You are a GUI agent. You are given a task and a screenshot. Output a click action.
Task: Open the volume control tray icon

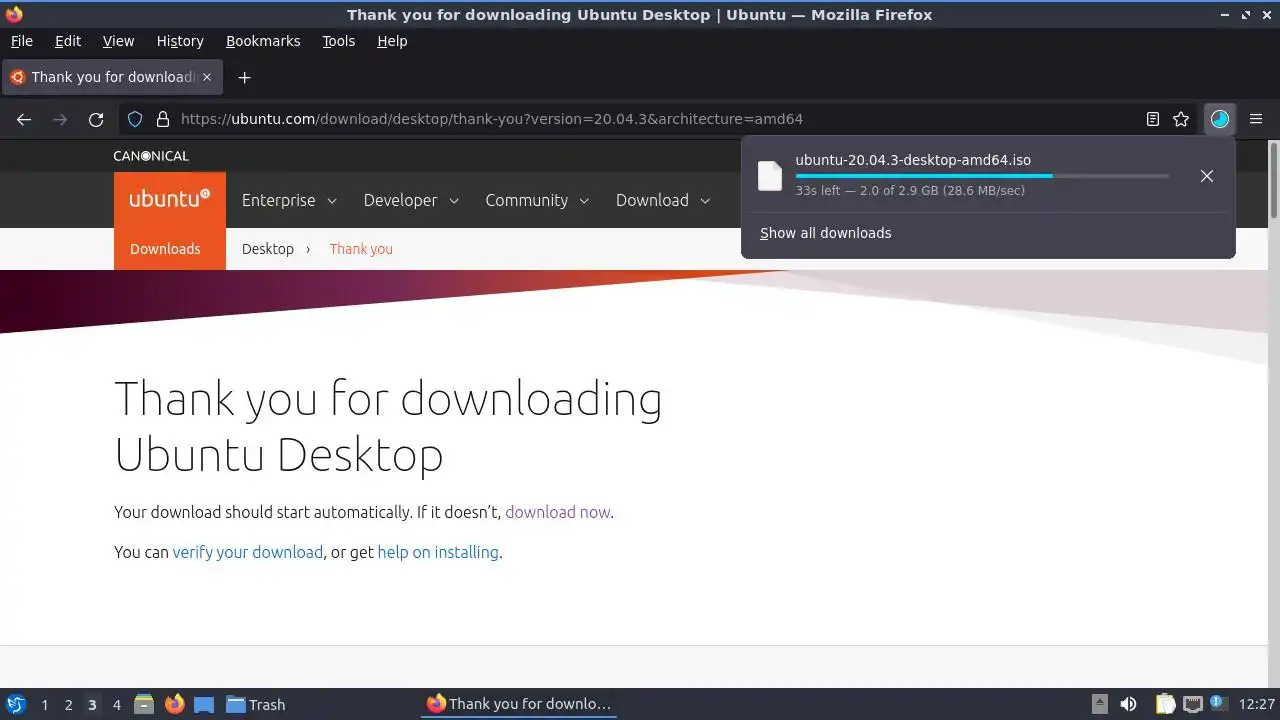pos(1128,704)
